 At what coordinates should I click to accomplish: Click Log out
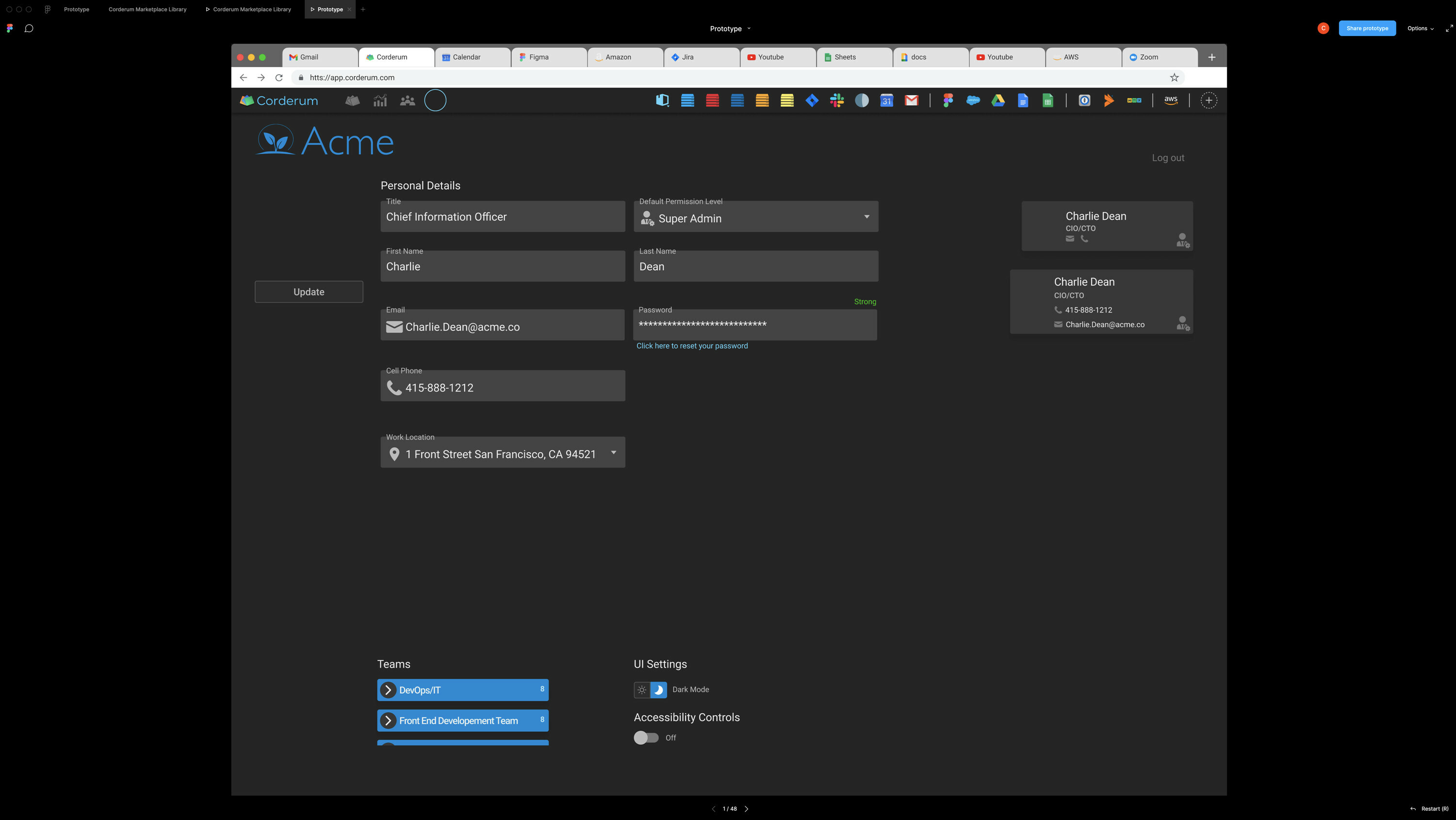coord(1168,158)
